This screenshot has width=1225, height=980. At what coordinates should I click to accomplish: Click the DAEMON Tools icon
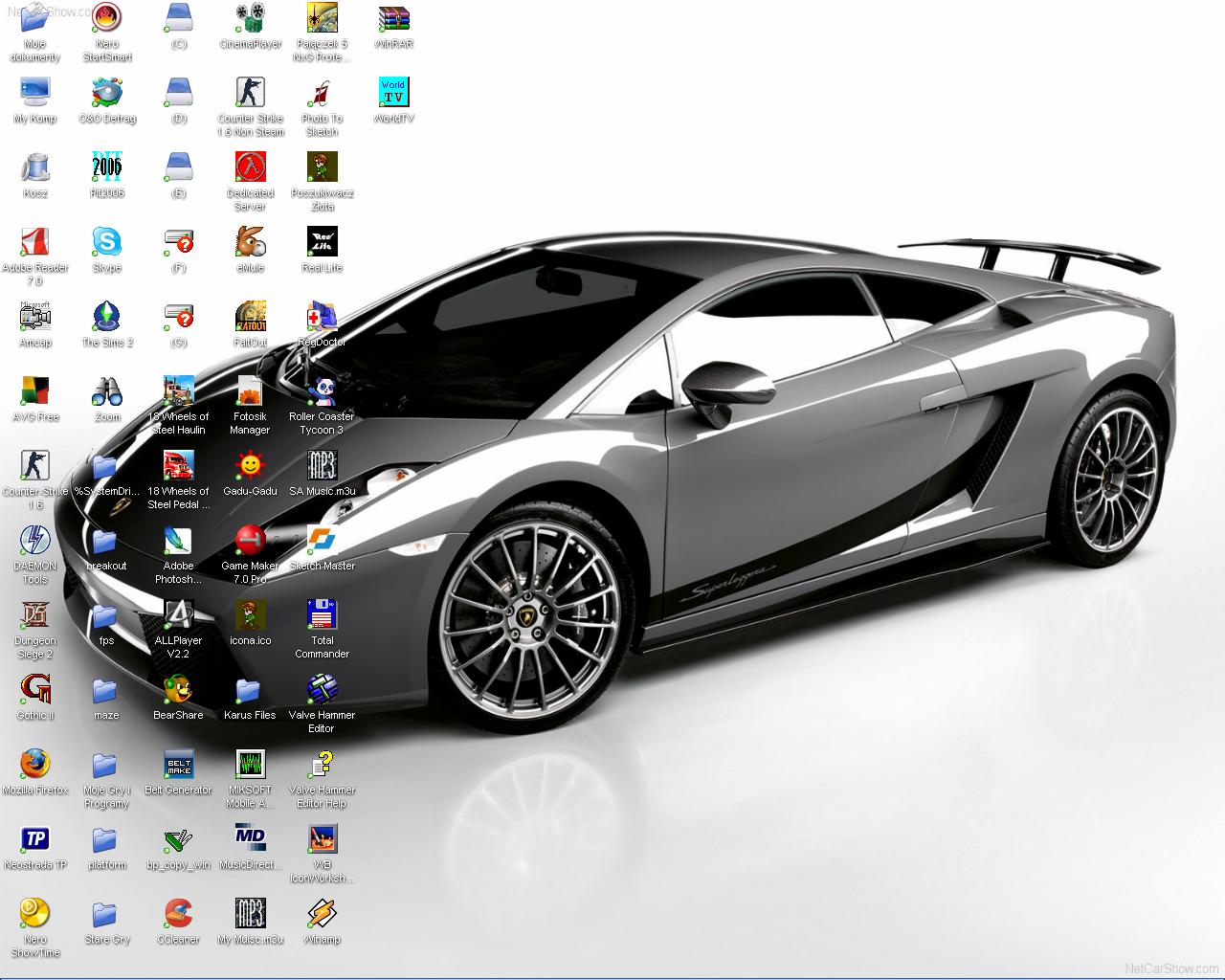click(x=35, y=541)
